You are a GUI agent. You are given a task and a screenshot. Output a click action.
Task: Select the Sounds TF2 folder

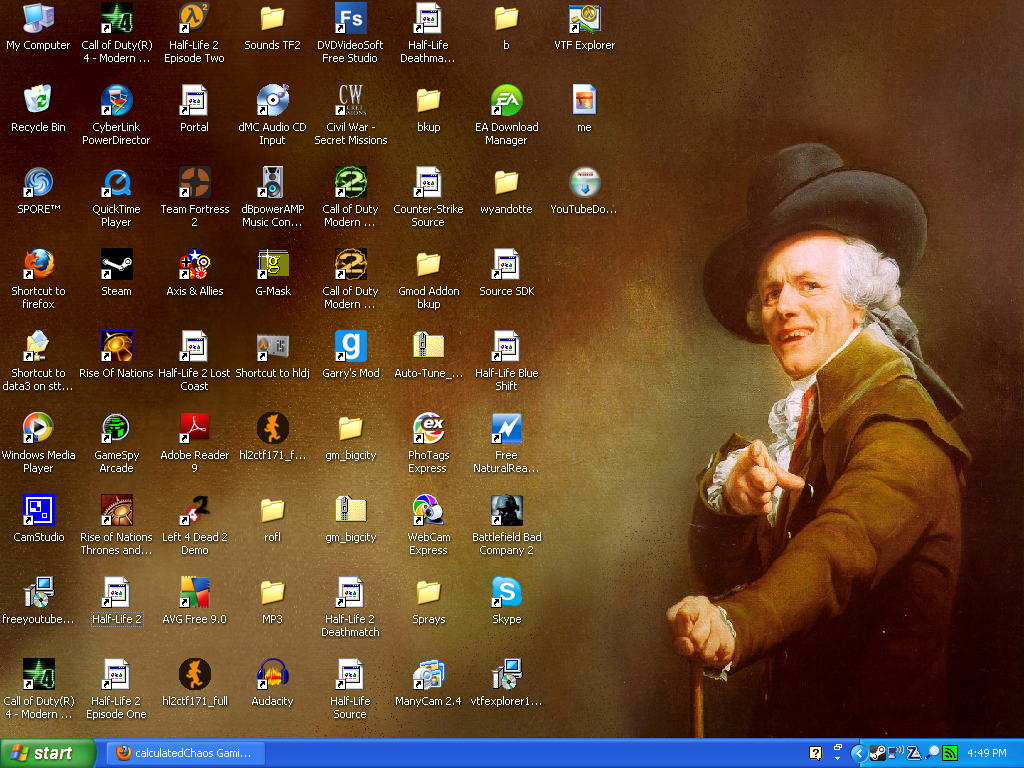click(272, 19)
